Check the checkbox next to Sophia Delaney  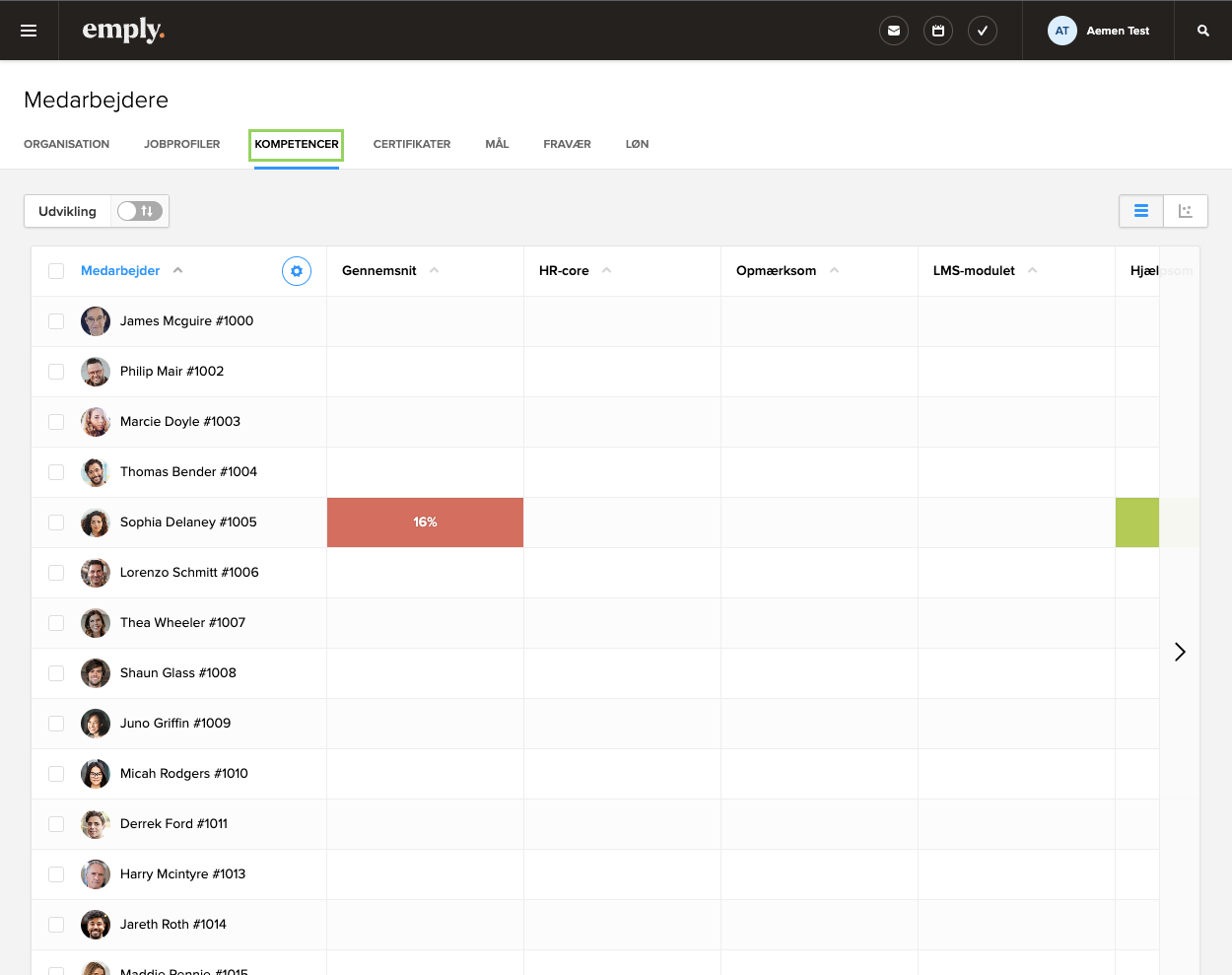coord(56,522)
